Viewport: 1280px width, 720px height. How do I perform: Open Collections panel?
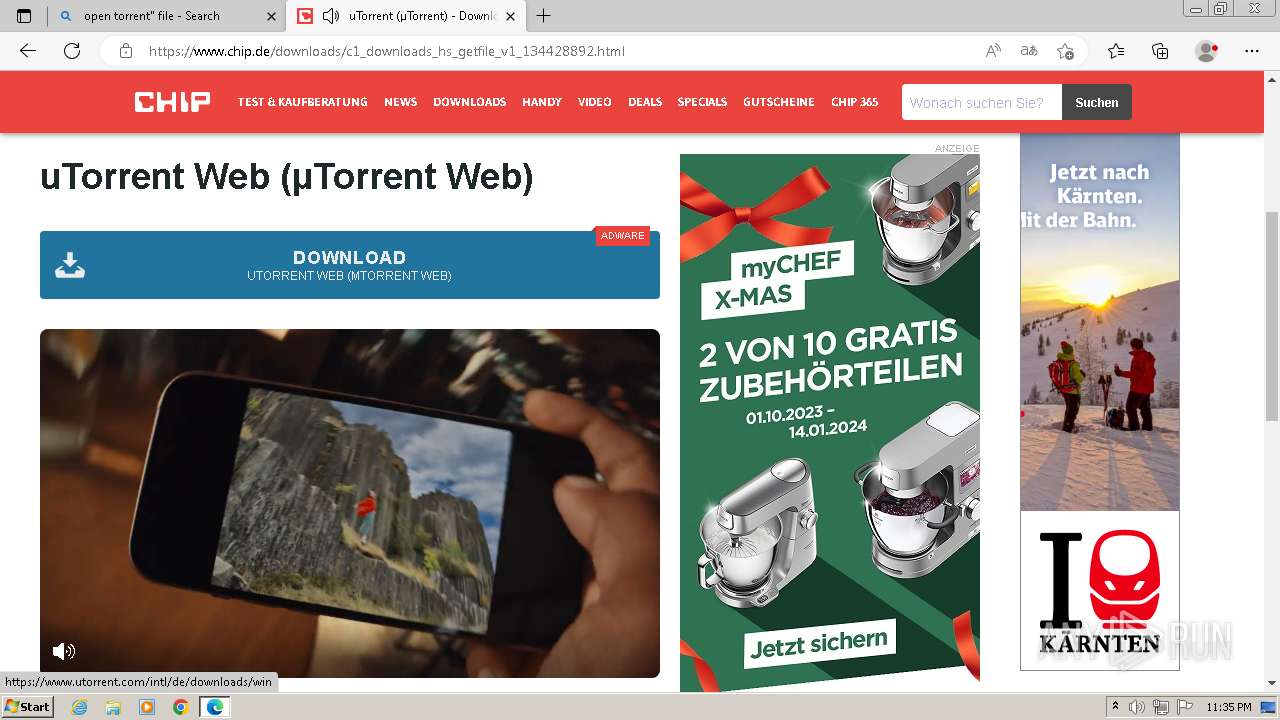(x=1160, y=51)
